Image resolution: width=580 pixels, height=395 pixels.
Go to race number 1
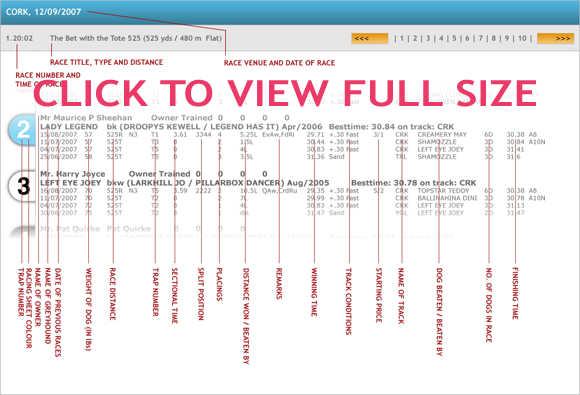click(x=402, y=38)
